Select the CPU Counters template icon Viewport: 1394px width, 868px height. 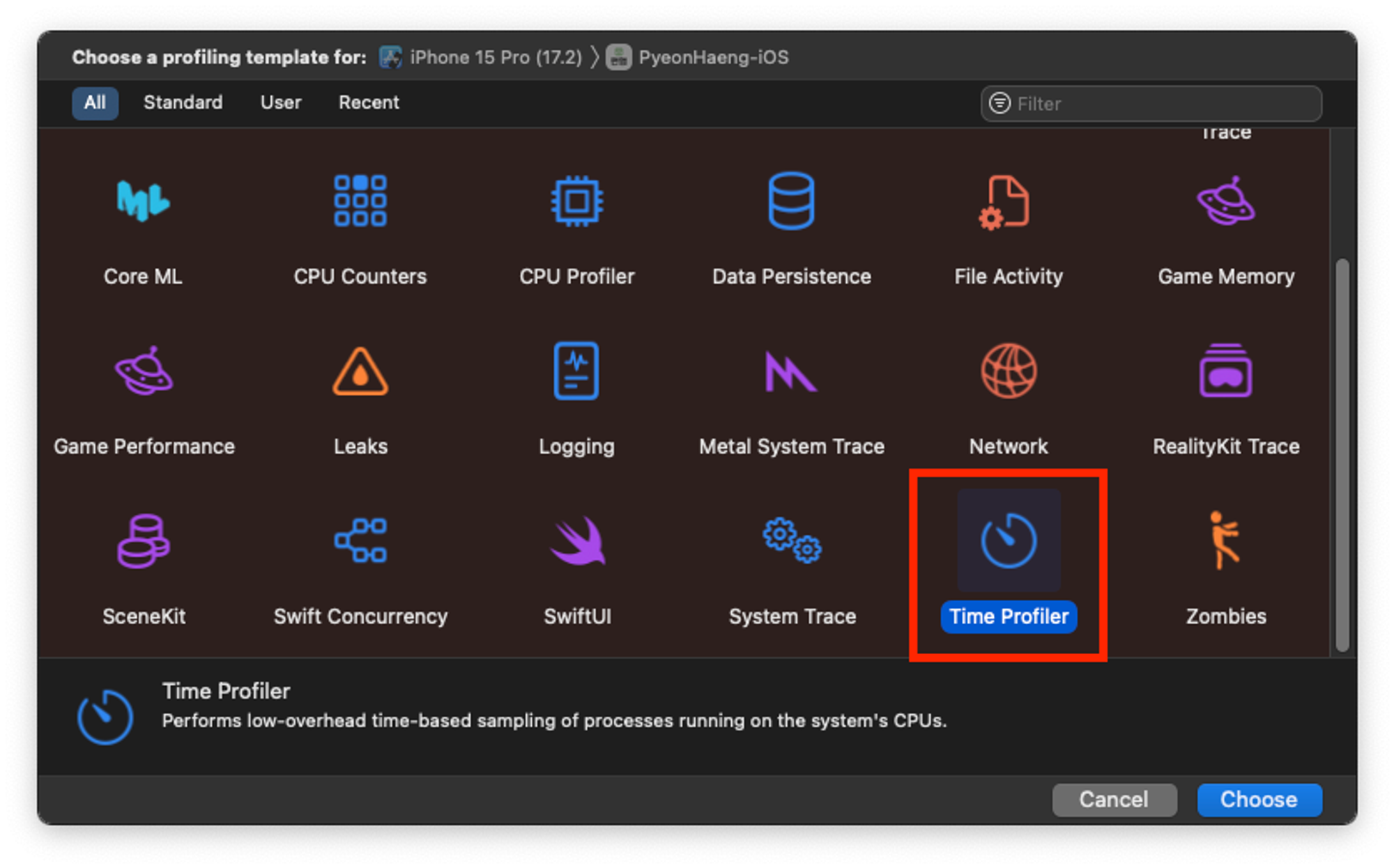[x=360, y=201]
